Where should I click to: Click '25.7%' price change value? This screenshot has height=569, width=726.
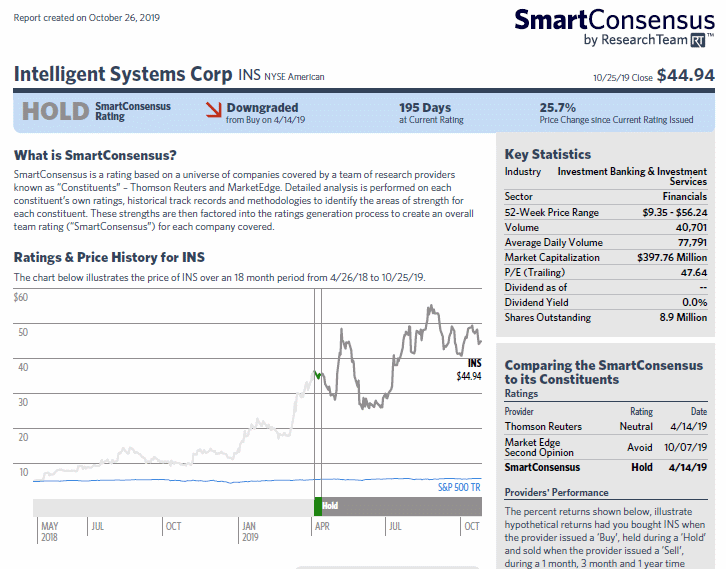coord(557,107)
